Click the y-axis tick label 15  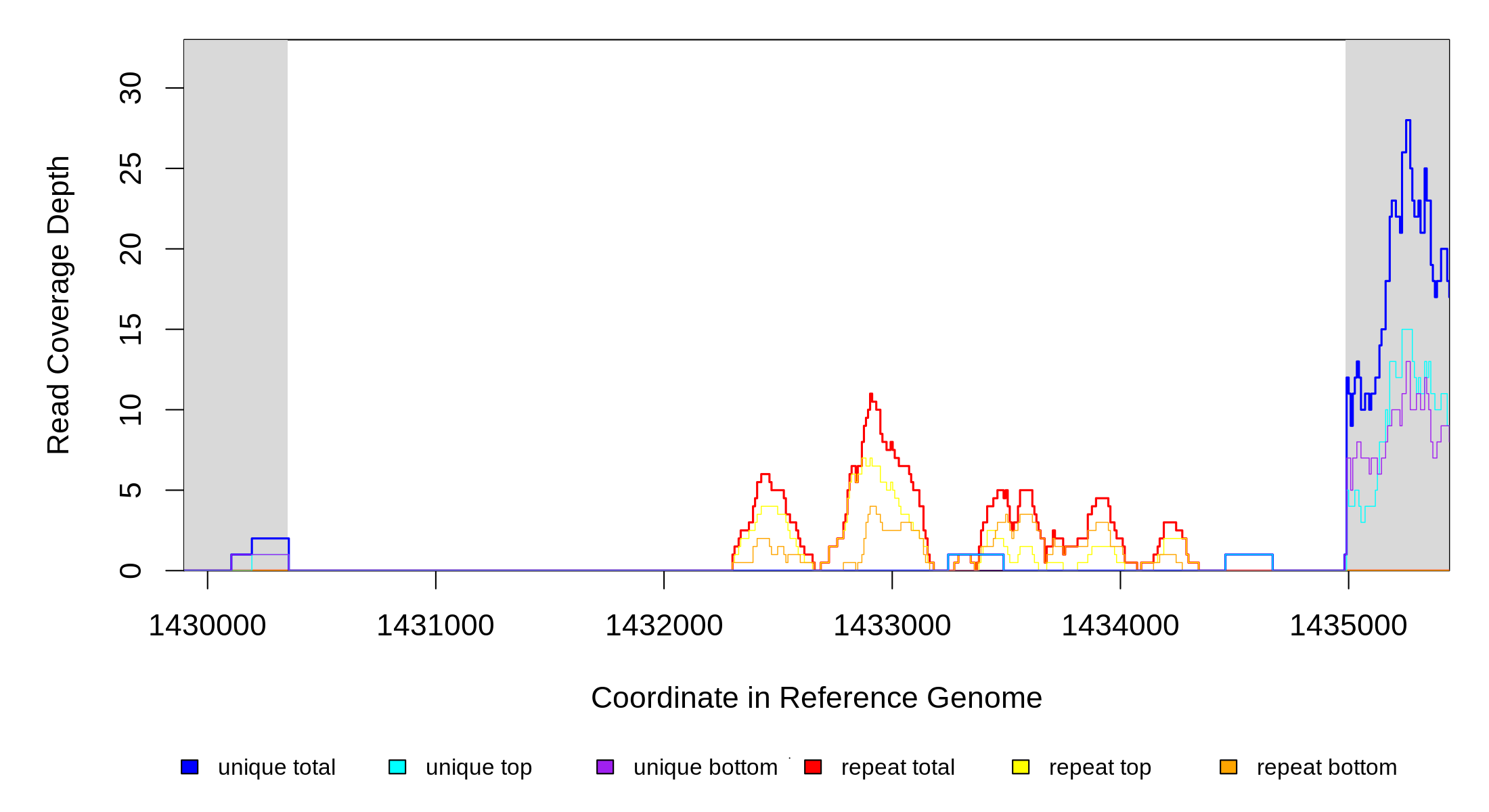pyautogui.click(x=131, y=330)
